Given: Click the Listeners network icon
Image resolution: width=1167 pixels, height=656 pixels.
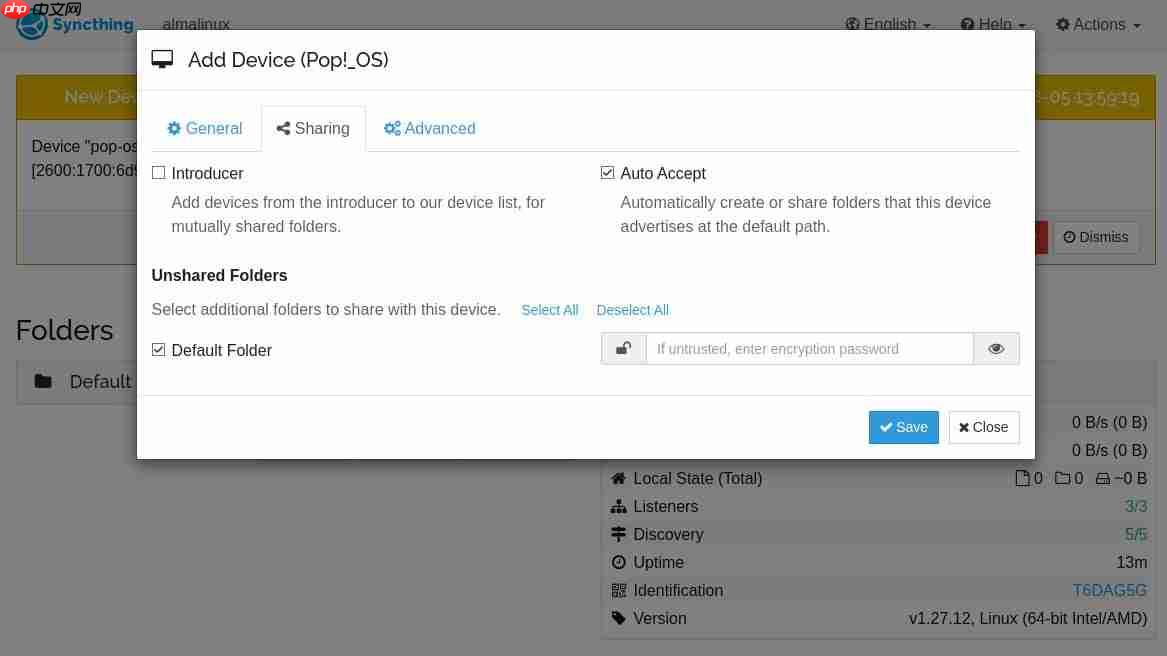Looking at the screenshot, I should click(618, 506).
